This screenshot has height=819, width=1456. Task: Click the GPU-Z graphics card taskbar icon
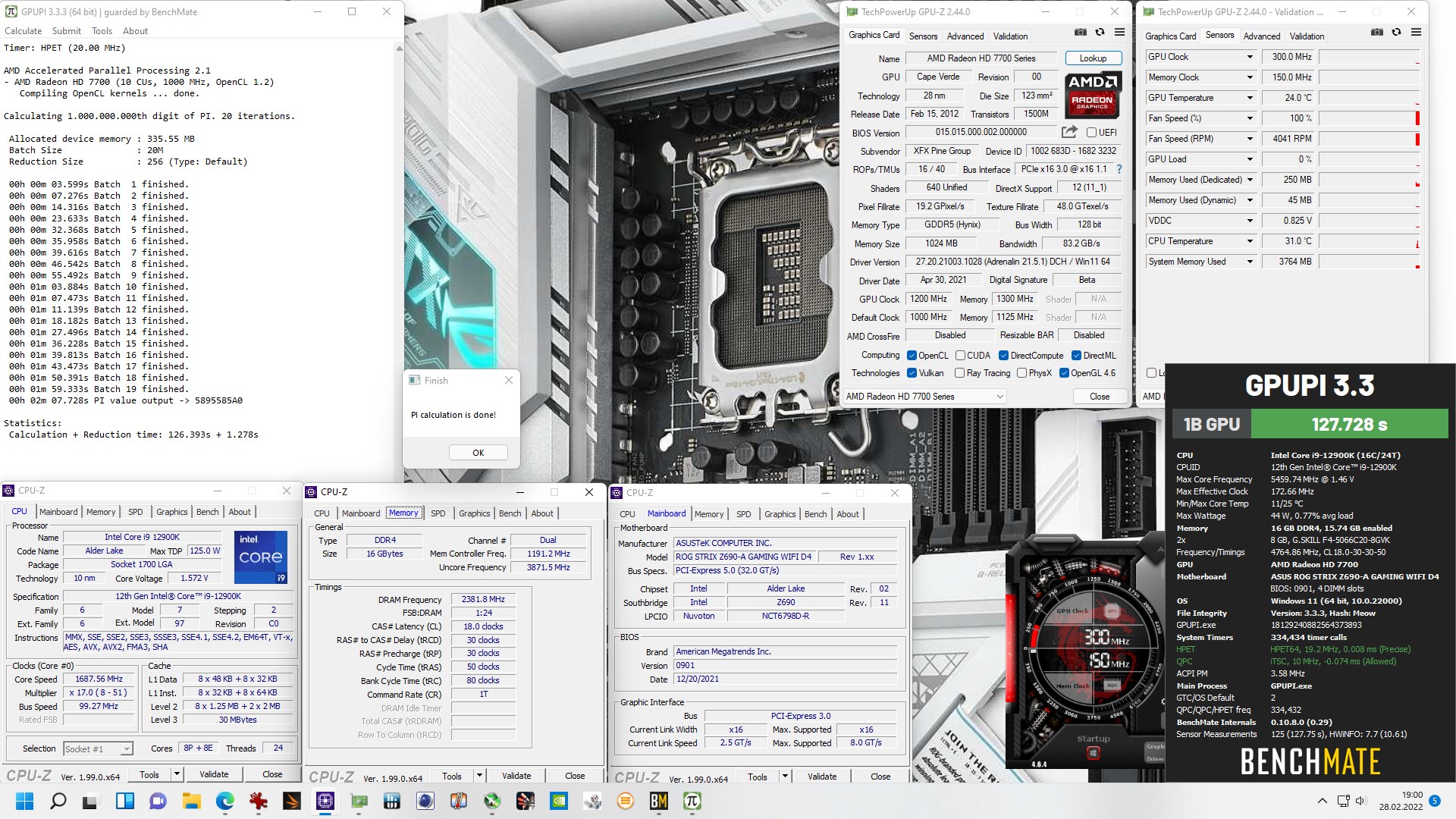(x=359, y=801)
